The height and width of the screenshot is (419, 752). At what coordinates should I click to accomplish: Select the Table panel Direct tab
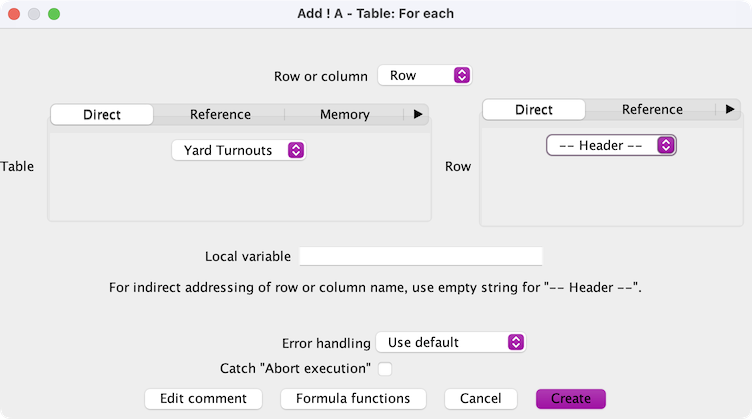point(102,115)
